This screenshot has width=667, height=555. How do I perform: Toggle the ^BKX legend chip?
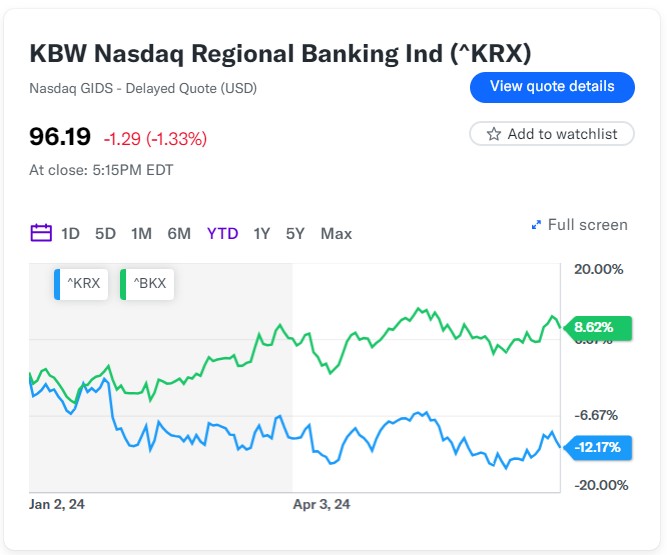[x=147, y=284]
